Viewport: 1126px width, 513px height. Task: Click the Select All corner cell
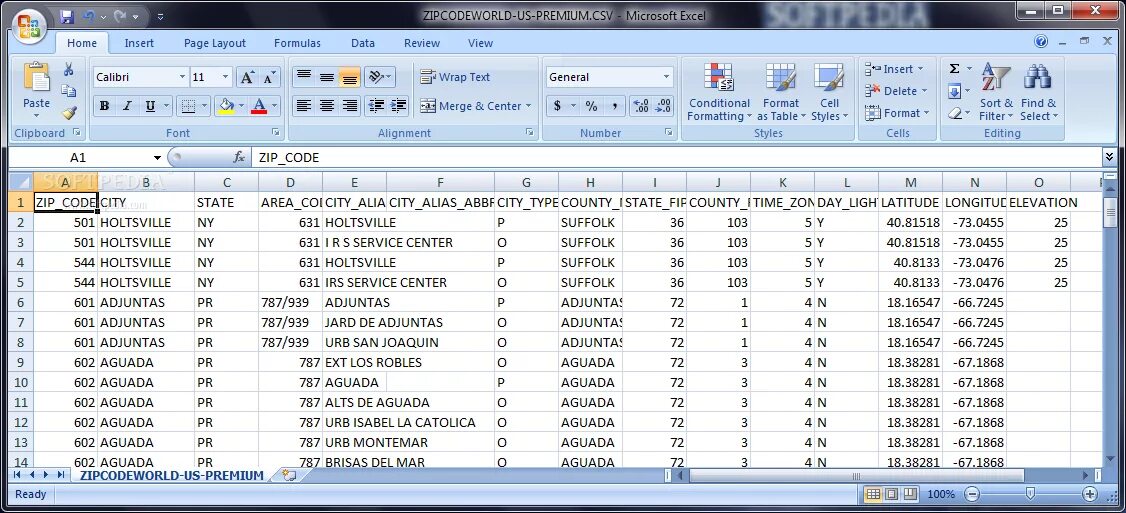click(22, 182)
